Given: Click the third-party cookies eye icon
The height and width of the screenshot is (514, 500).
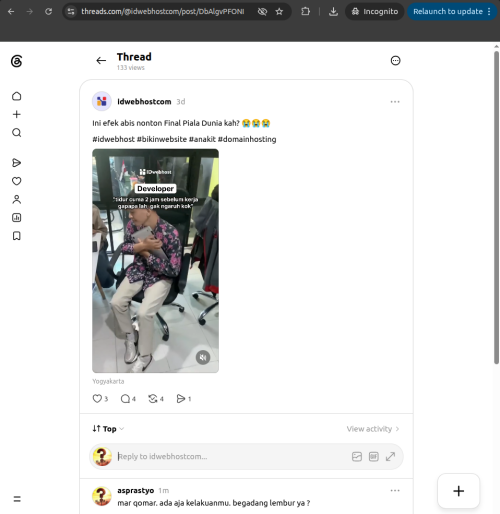Looking at the screenshot, I should (x=262, y=12).
